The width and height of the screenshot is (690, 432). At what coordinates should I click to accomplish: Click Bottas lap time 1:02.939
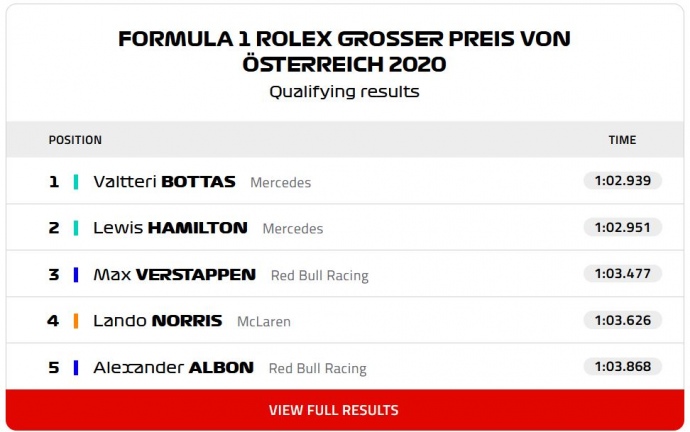click(622, 181)
